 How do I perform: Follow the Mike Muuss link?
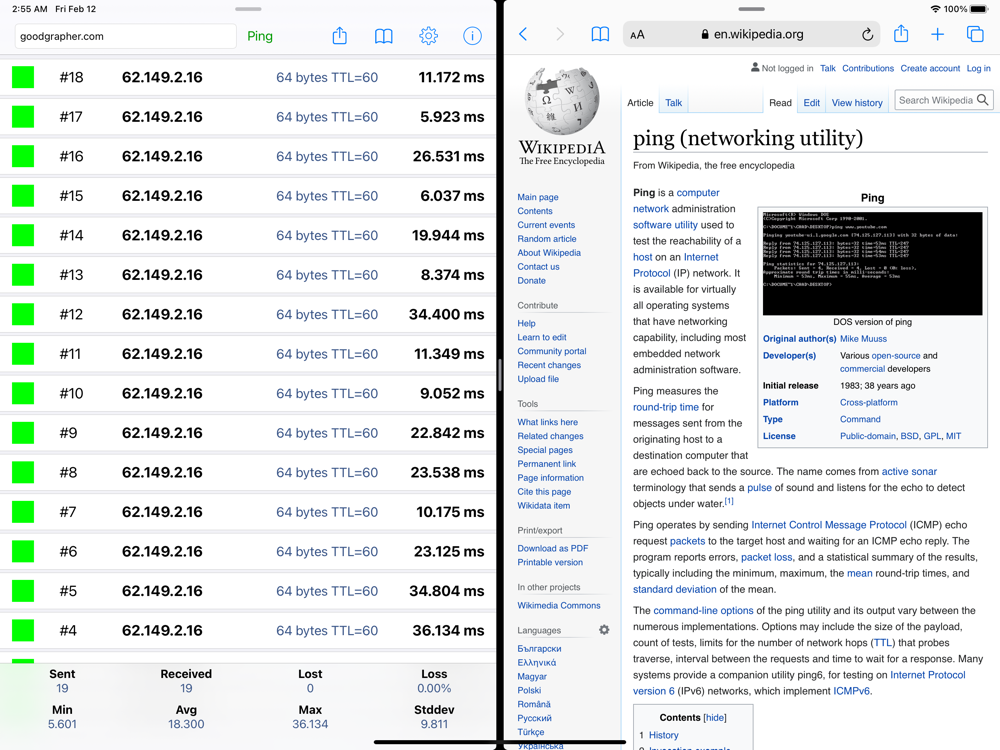click(863, 339)
